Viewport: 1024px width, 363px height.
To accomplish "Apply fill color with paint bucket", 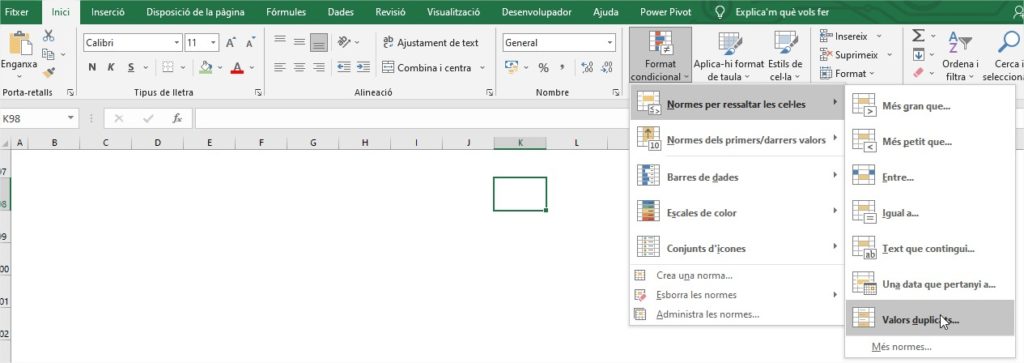I will click(206, 67).
